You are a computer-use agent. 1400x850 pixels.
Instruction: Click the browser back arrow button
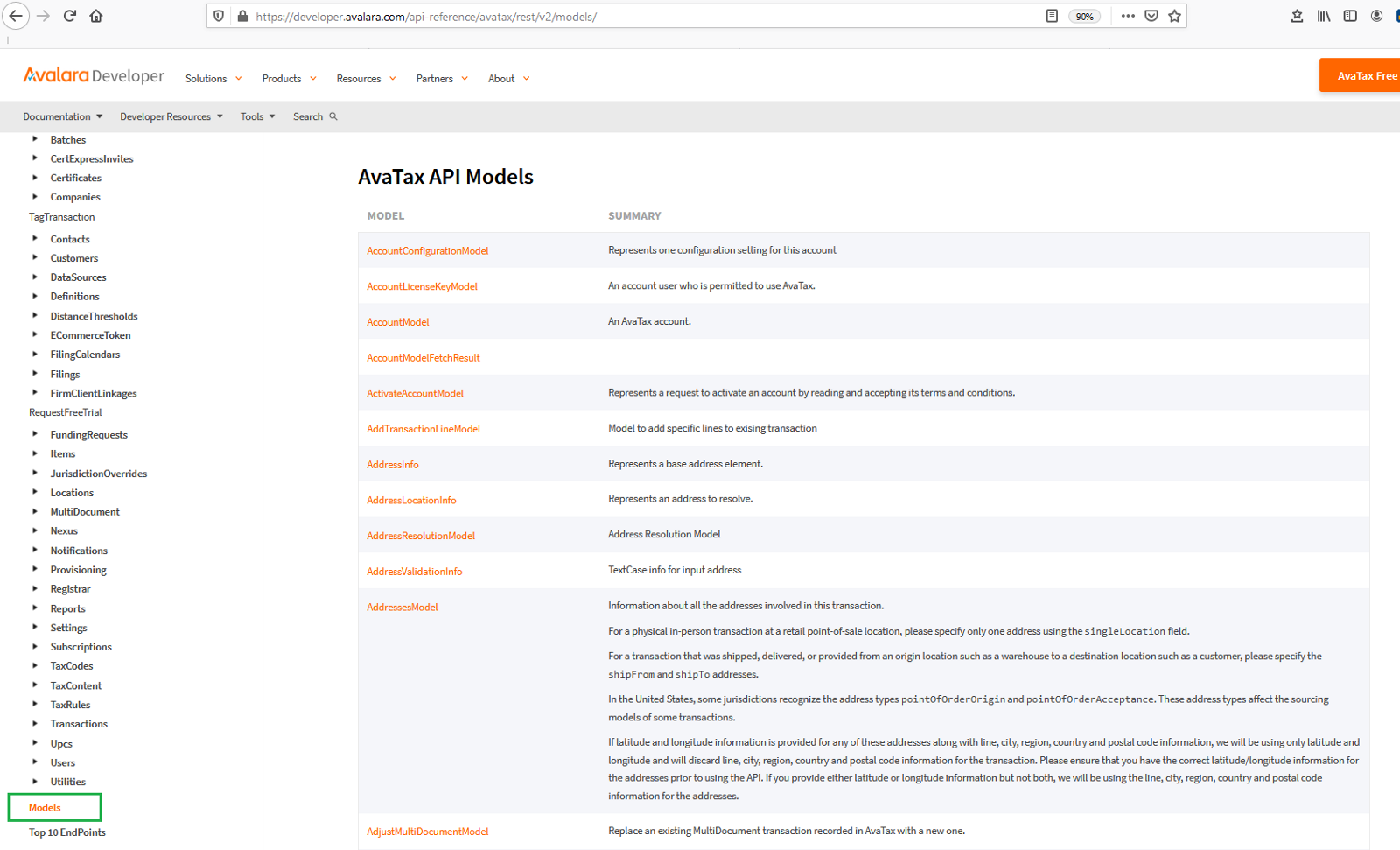point(16,16)
